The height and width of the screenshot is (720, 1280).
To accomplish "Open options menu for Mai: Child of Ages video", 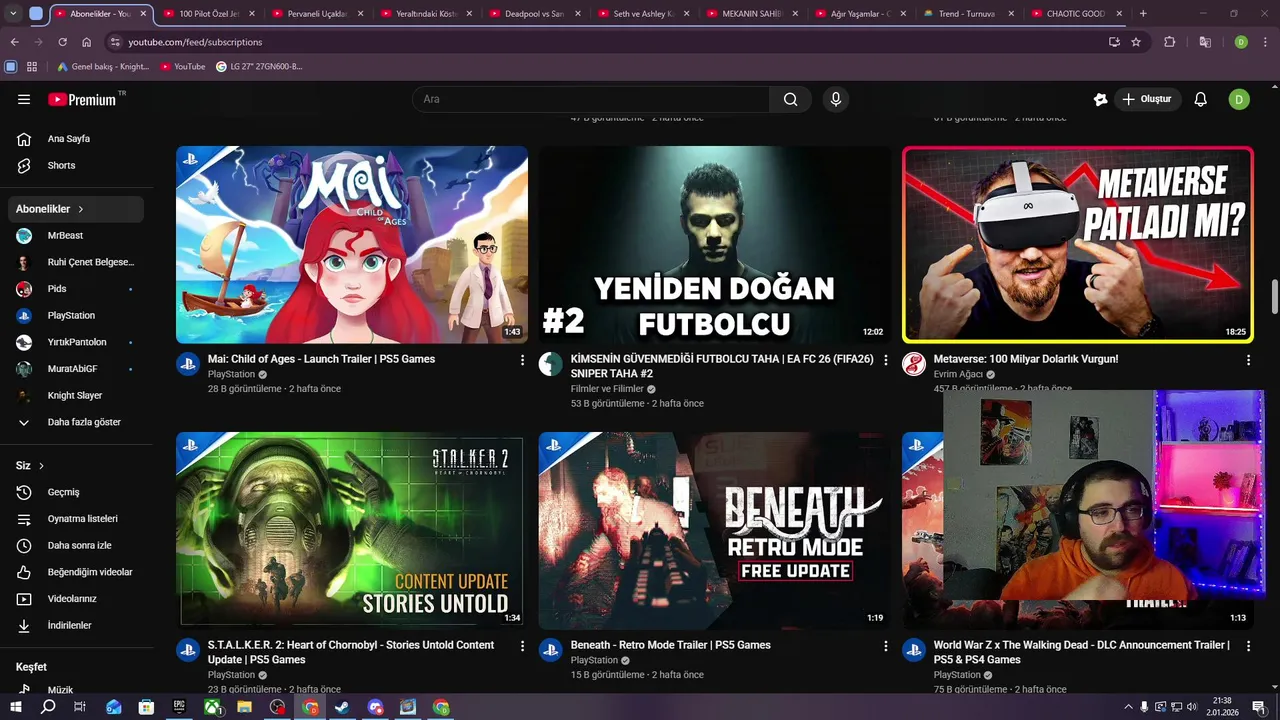I will pos(522,360).
